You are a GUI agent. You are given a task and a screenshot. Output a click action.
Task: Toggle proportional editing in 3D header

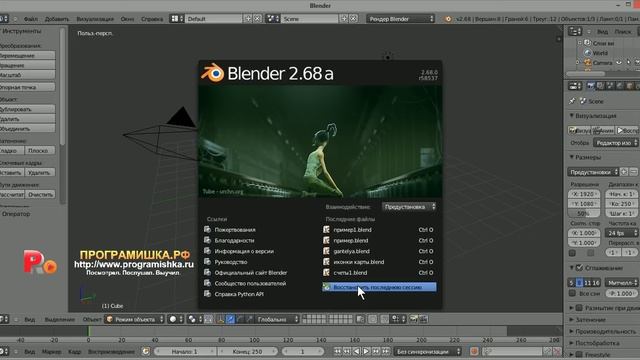pyautogui.click(x=372, y=319)
